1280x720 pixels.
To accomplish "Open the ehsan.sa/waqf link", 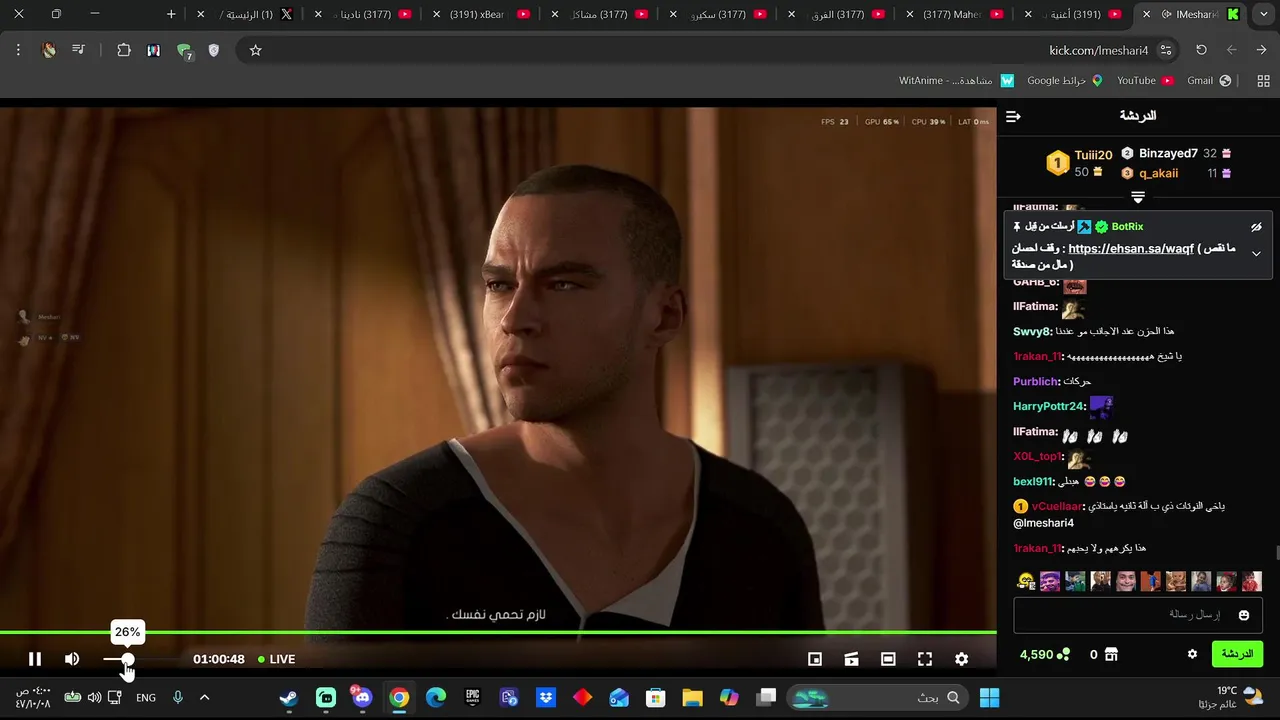I will coord(1131,249).
